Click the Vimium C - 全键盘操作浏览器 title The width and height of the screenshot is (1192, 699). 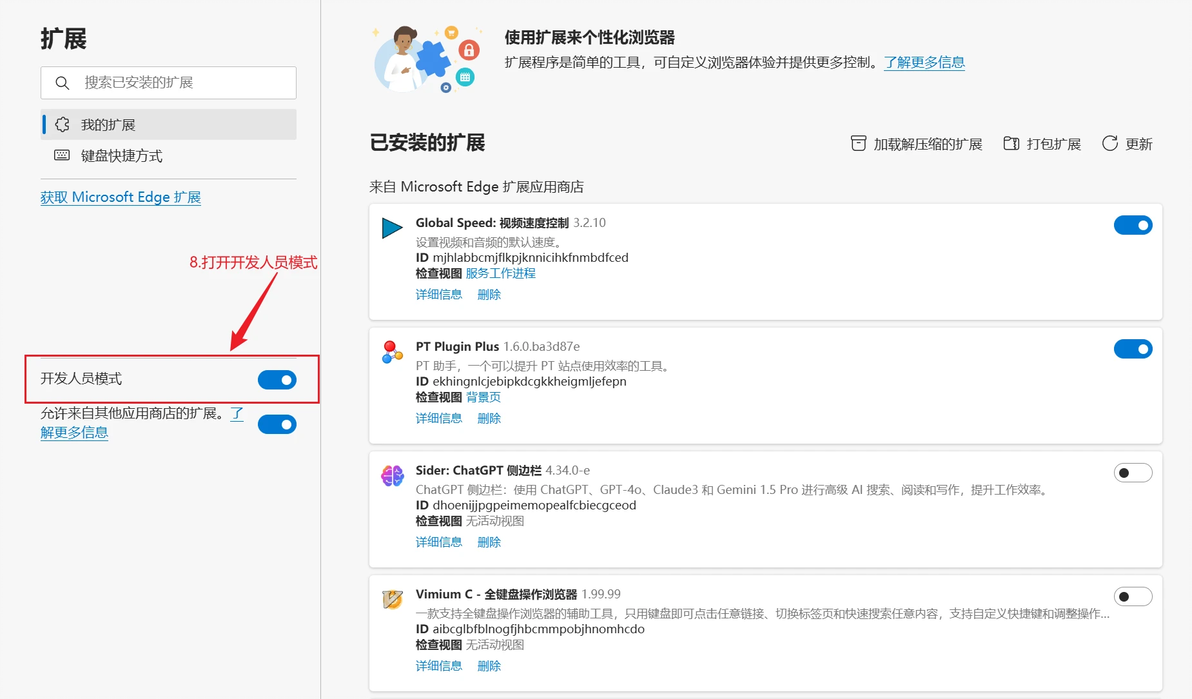pos(496,594)
